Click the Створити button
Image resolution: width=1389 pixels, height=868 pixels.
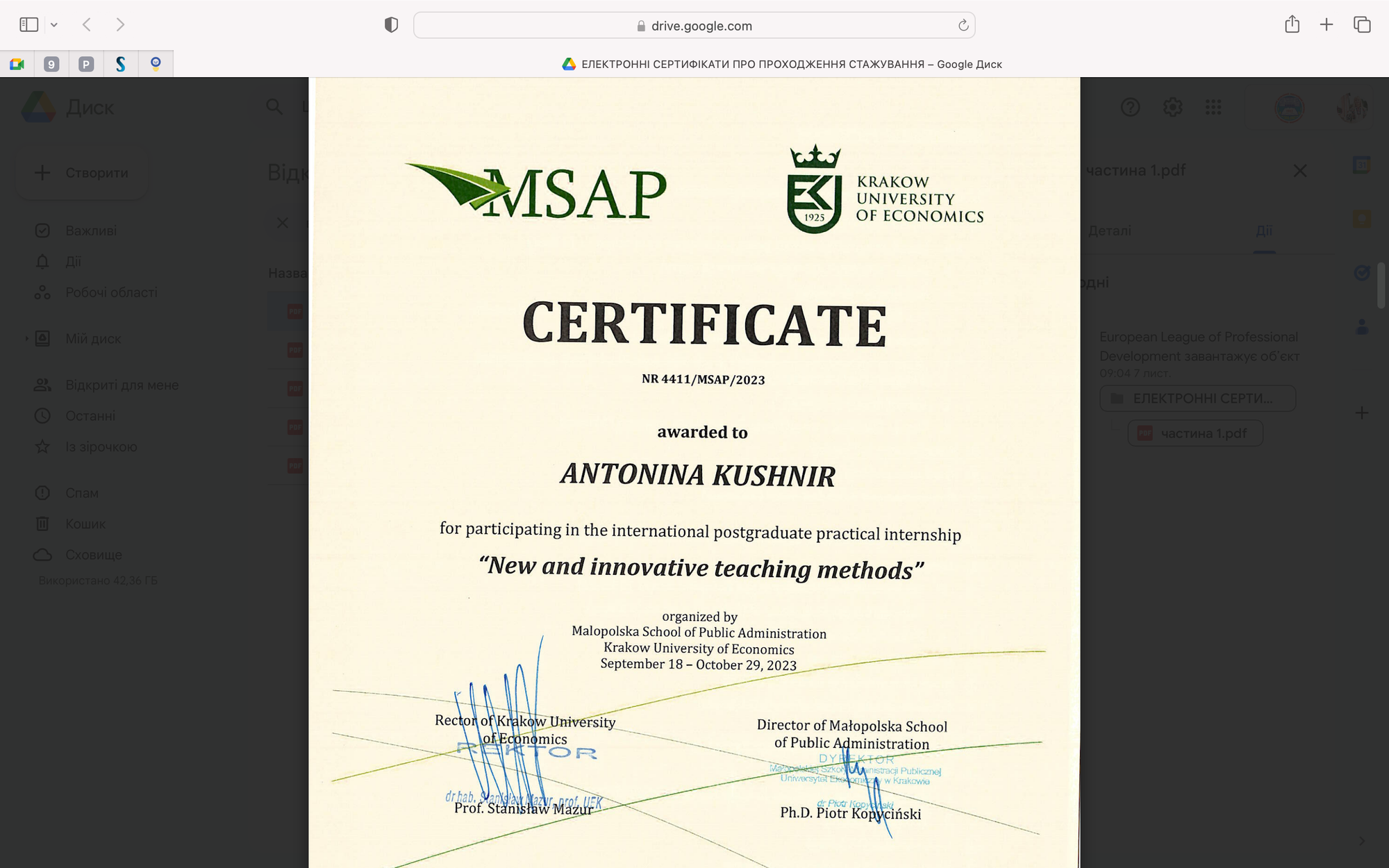(x=82, y=172)
